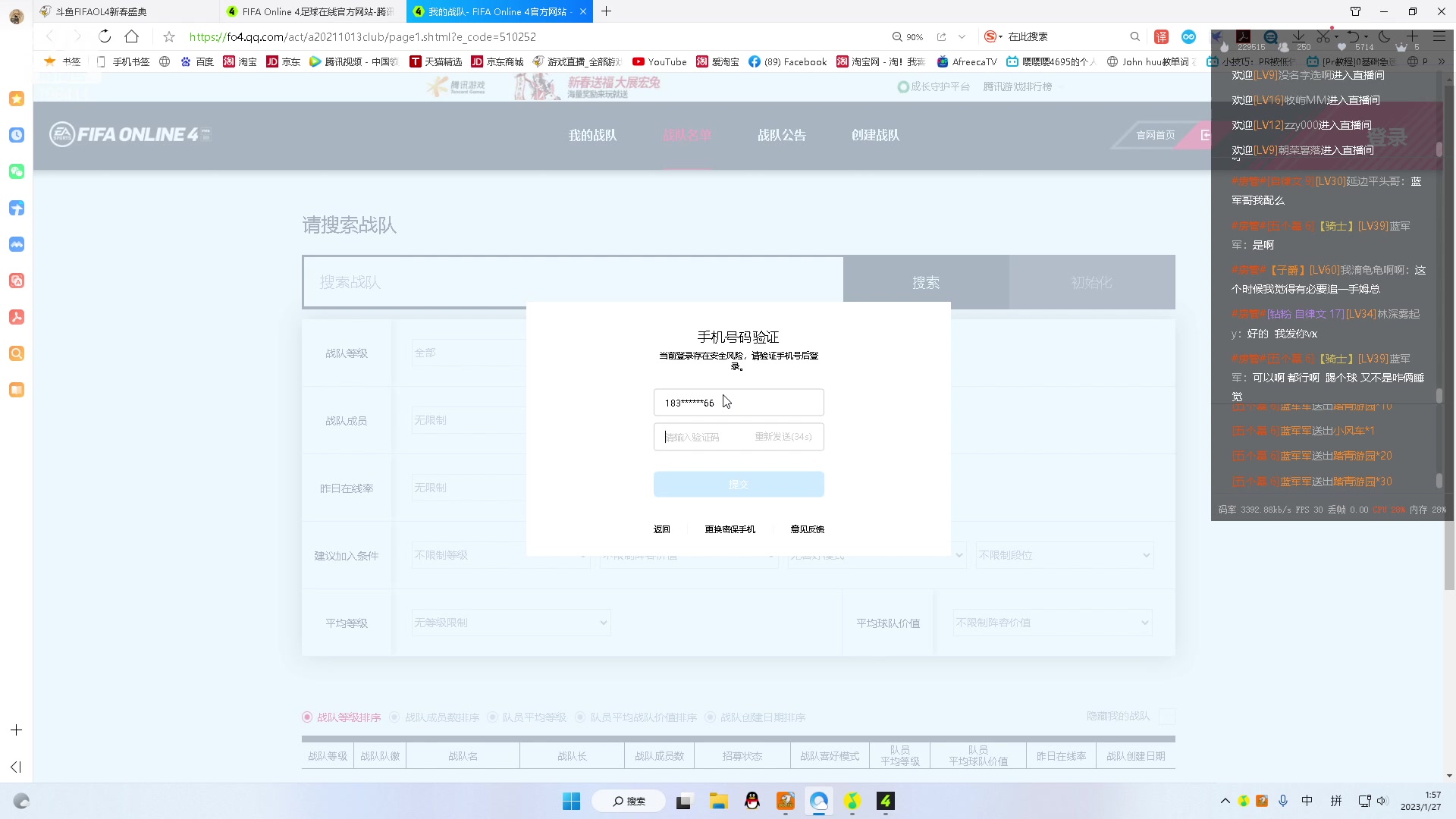Open the WeChat sidebar icon

pyautogui.click(x=17, y=171)
